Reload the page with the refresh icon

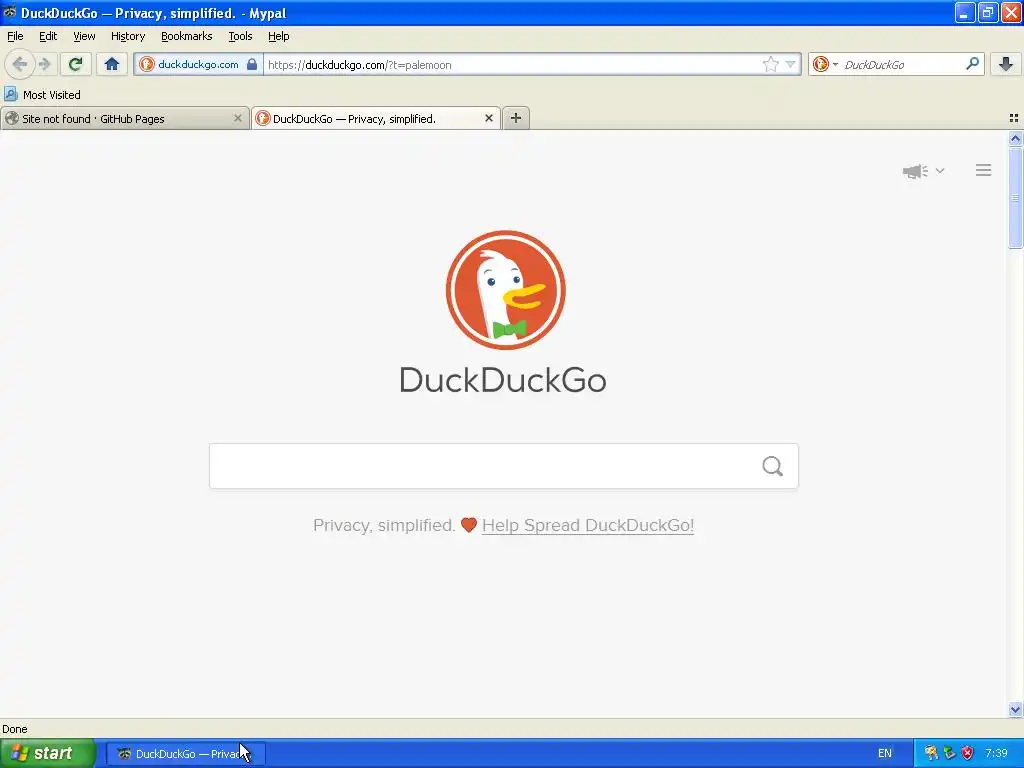75,64
